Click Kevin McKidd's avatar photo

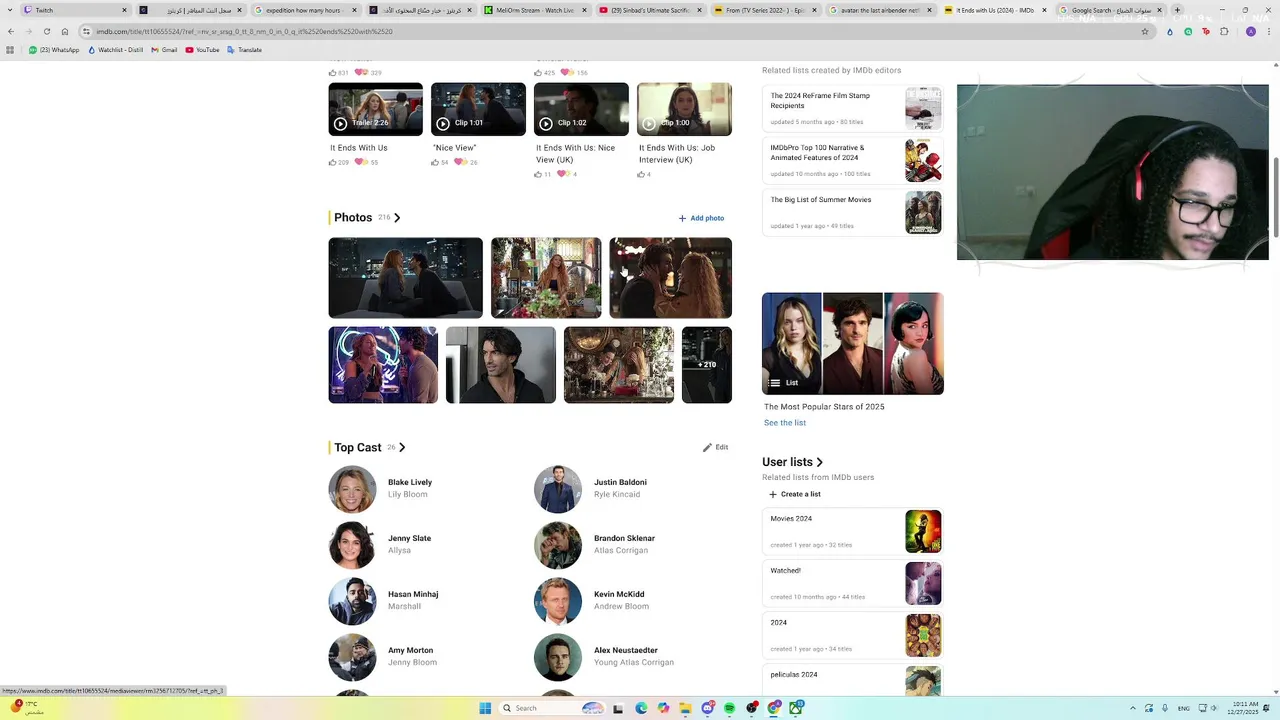(x=558, y=601)
